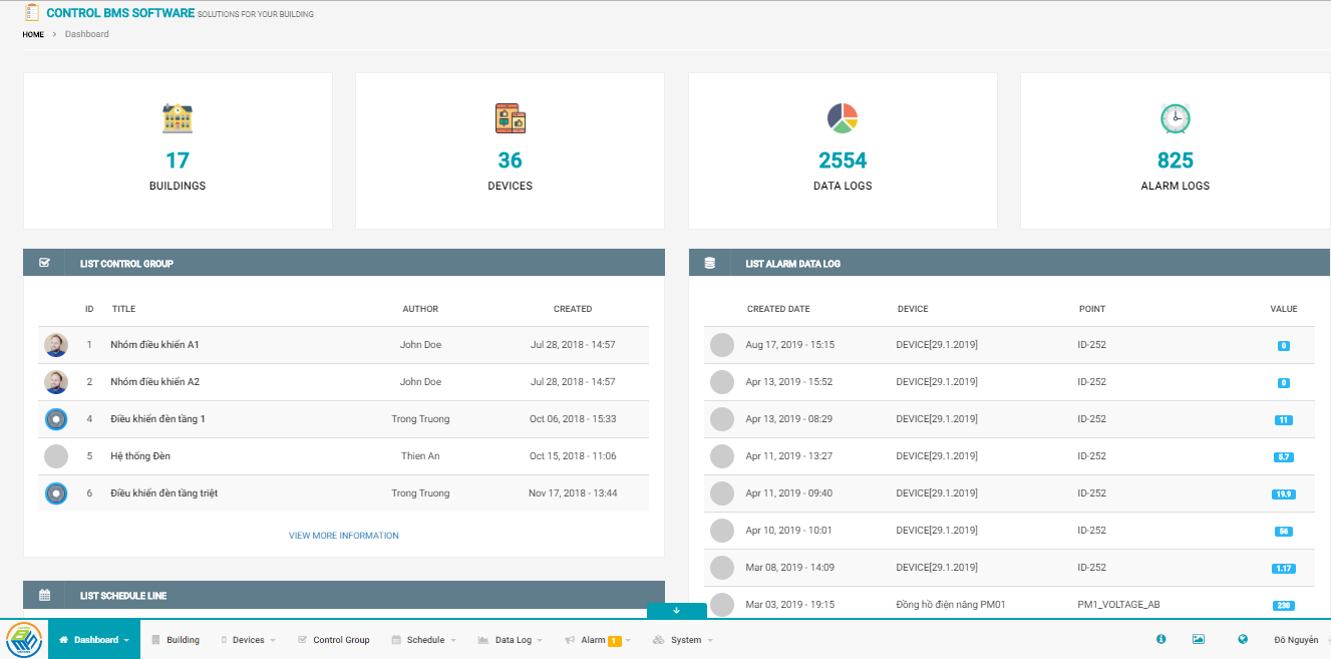Click the Buildings house icon
Viewport: 1331px width, 659px height.
pyautogui.click(x=177, y=119)
